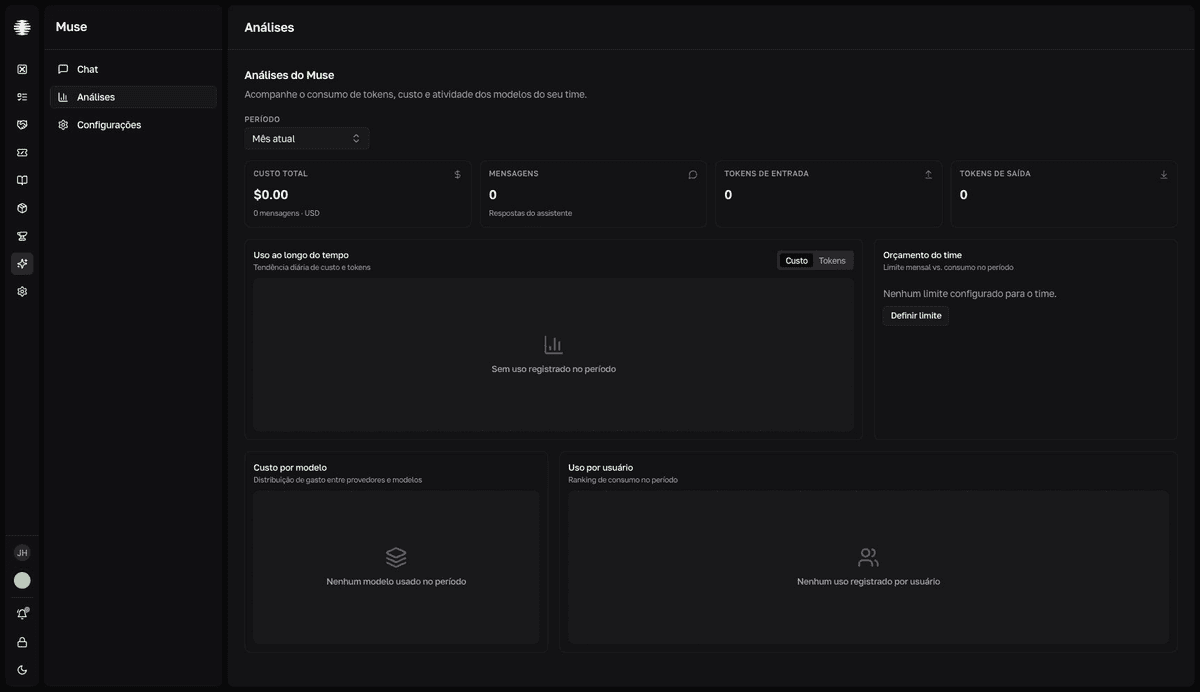Click the users icon in Uso por usuário
Image resolution: width=1200 pixels, height=692 pixels.
(x=868, y=557)
